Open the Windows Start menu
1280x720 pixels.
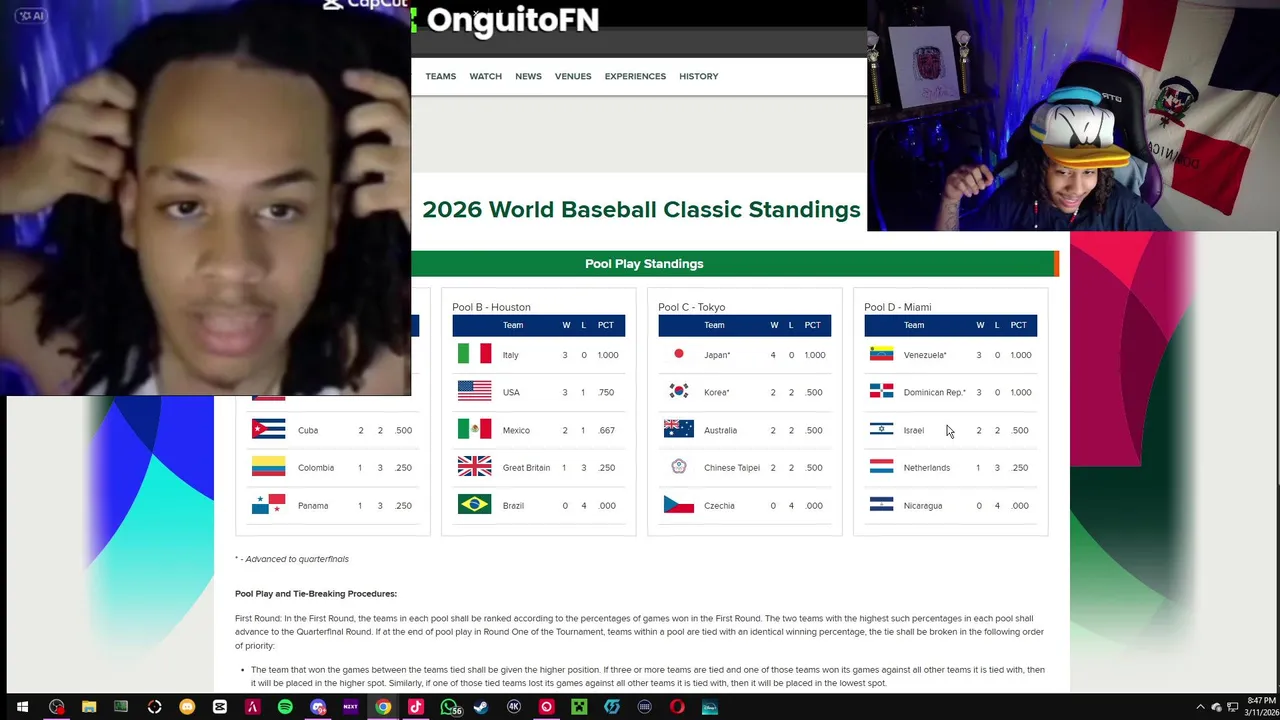tap(22, 707)
